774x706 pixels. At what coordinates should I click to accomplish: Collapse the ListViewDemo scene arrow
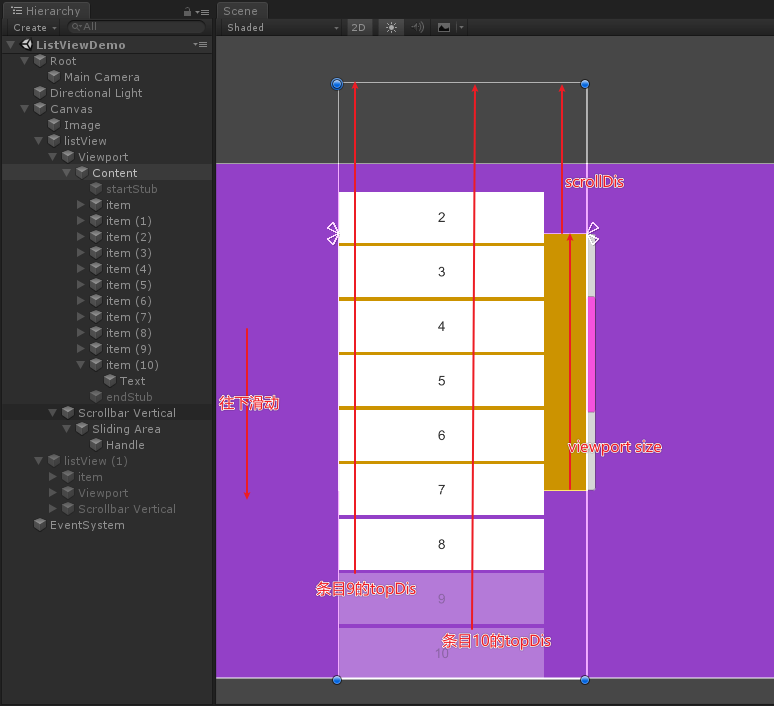(10, 45)
